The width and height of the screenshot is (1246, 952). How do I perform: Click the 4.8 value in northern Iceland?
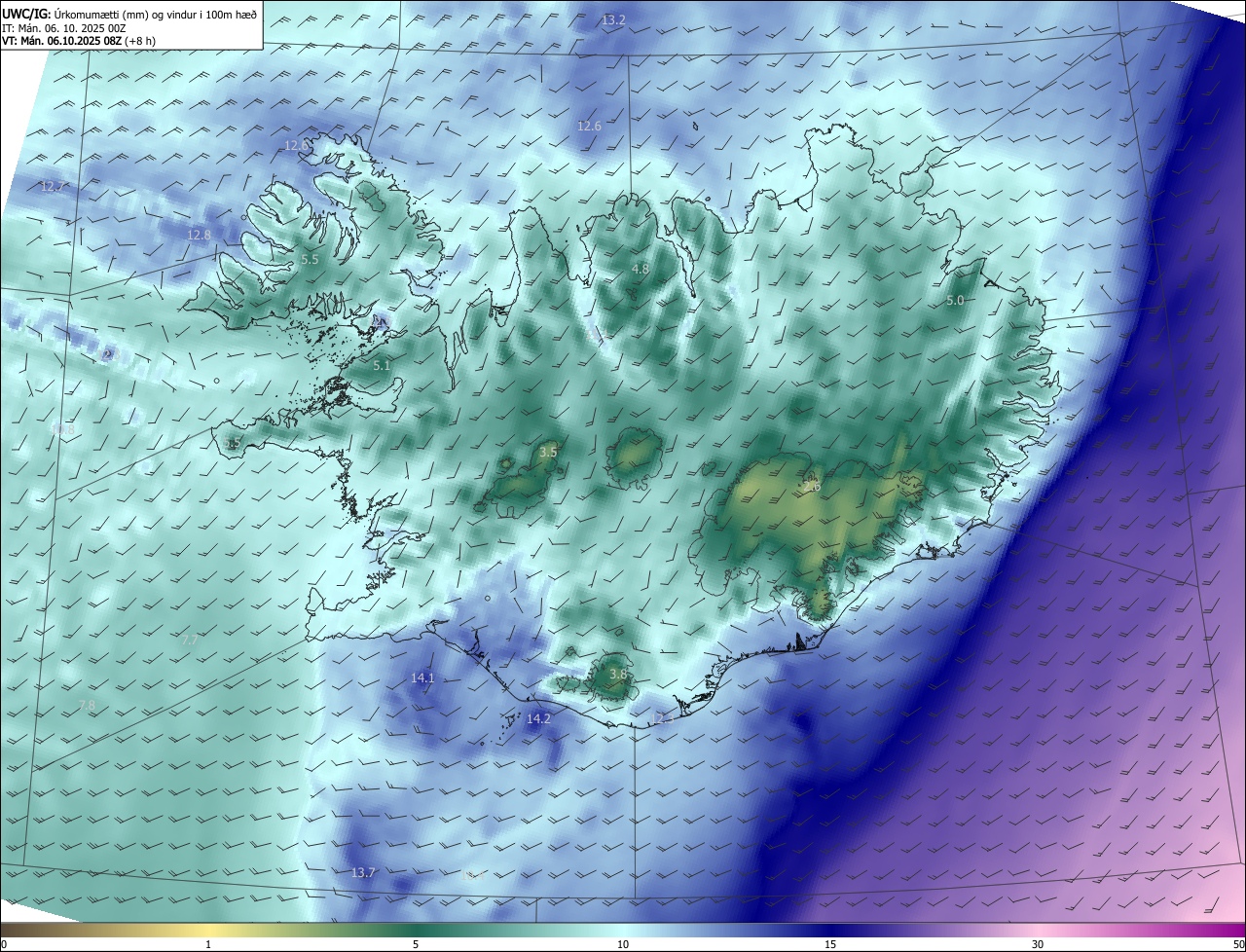coord(641,269)
